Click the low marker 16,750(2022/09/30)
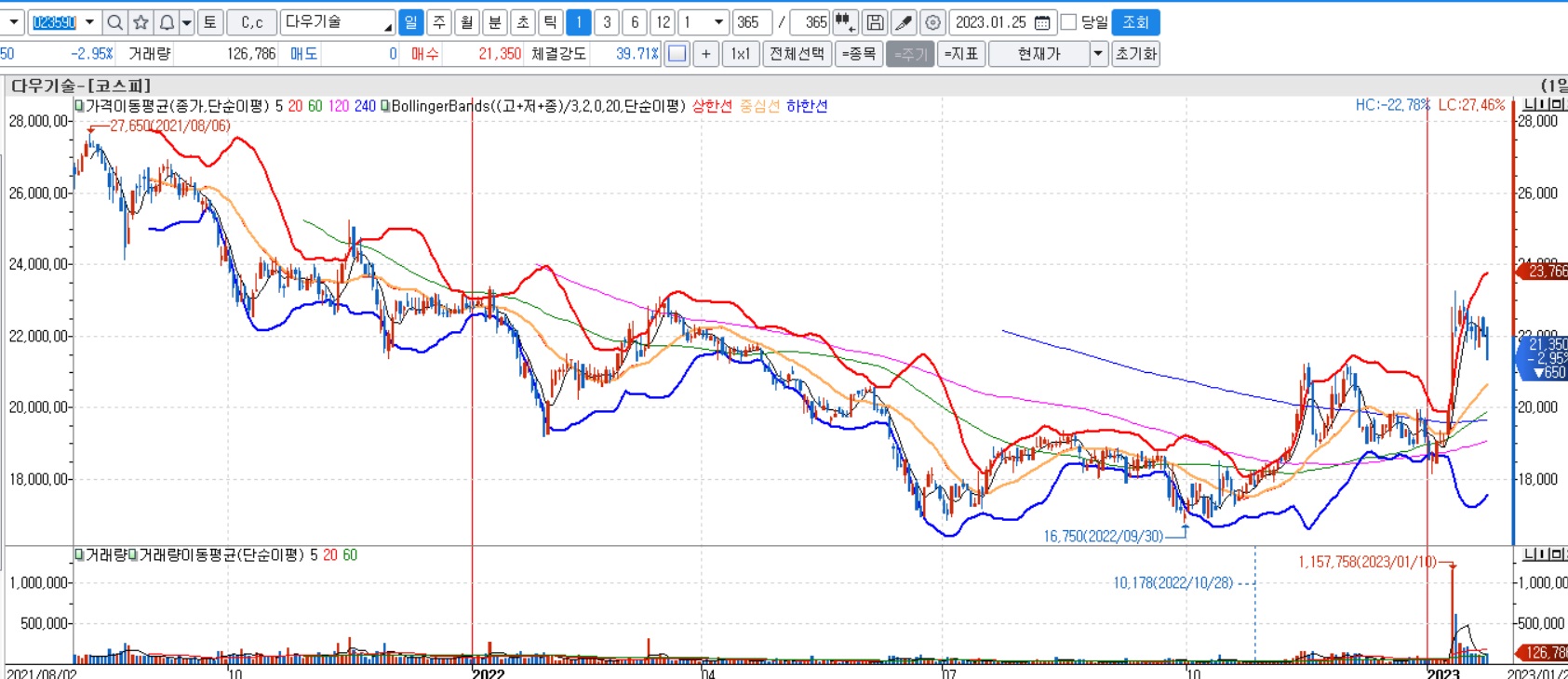The image size is (1568, 679). coord(1104,537)
